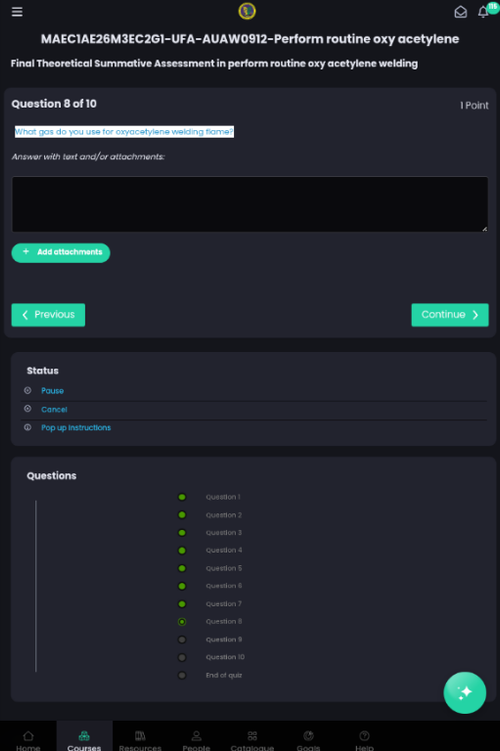The width and height of the screenshot is (500, 751).
Task: Open the hamburger menu
Action: (17, 12)
